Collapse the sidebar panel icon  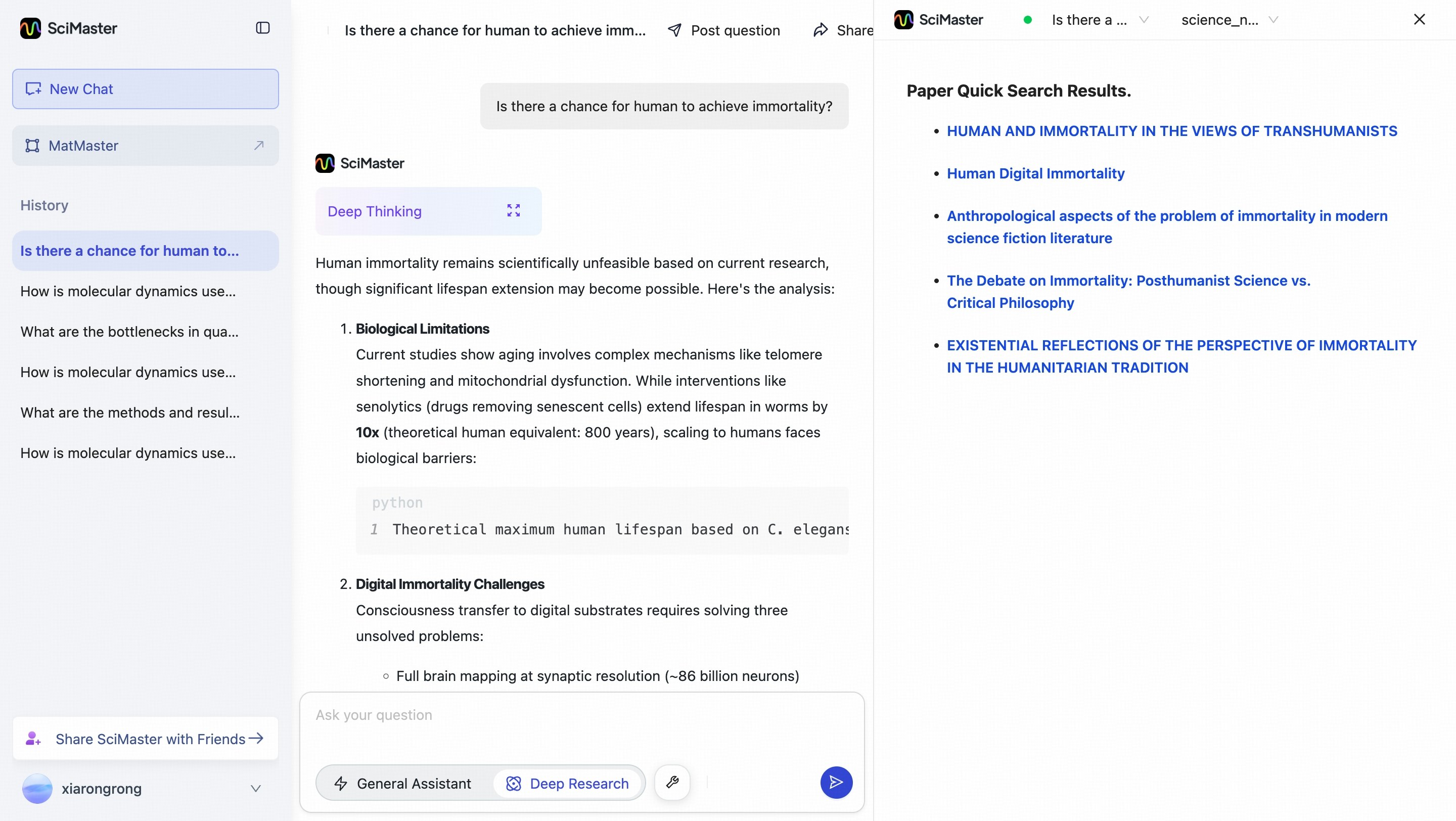click(x=262, y=28)
